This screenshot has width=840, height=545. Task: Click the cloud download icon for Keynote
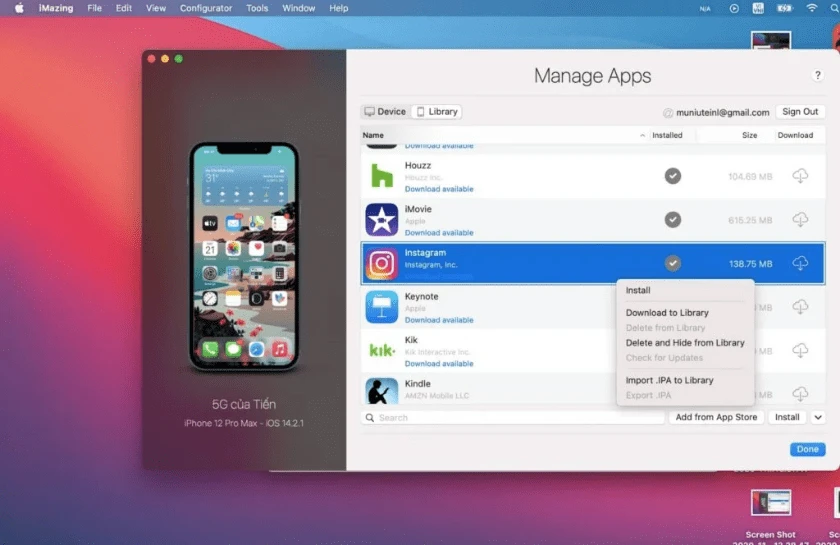[800, 307]
